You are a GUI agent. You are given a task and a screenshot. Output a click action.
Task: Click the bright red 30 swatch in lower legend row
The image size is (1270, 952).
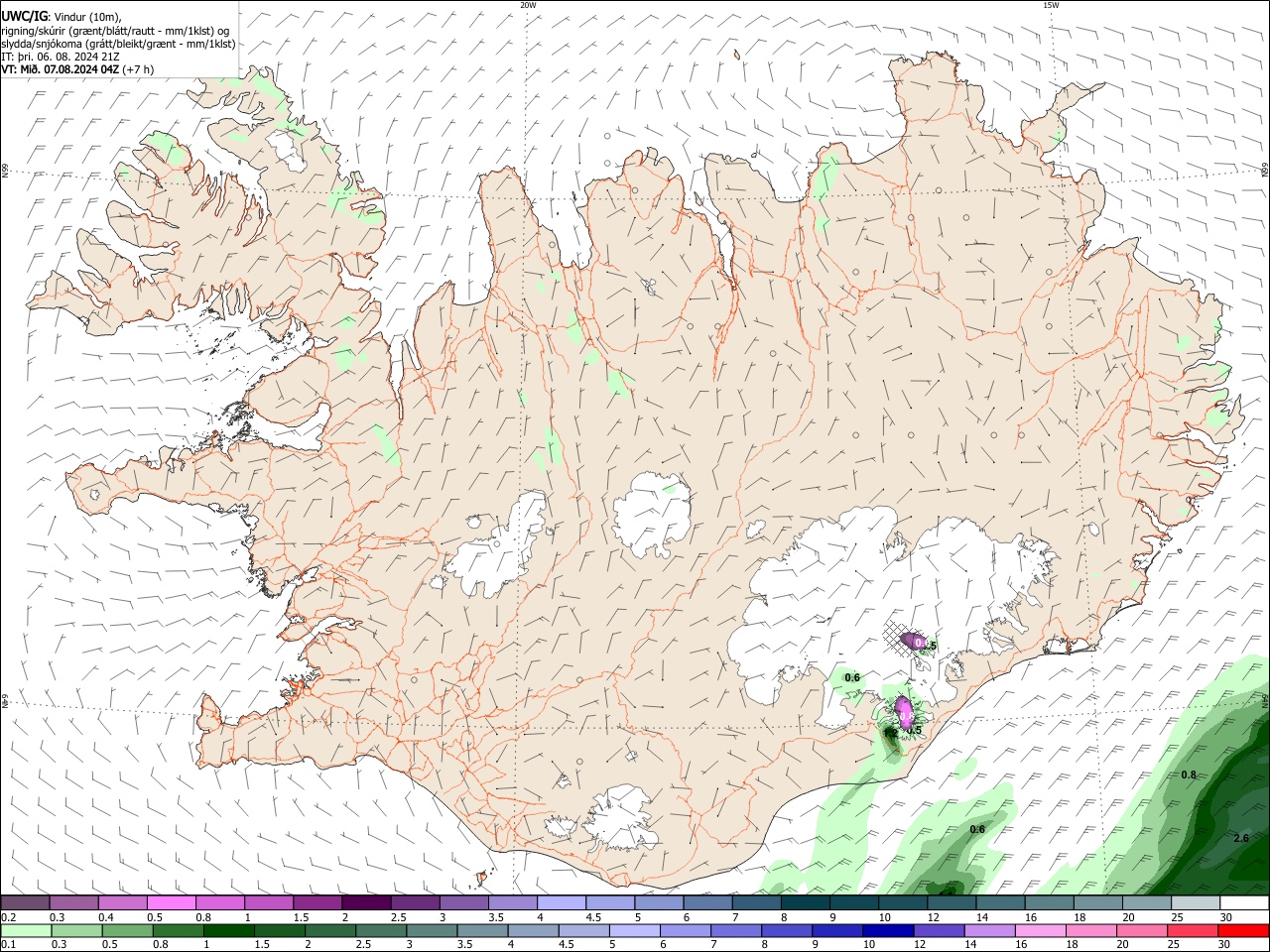coord(1244,930)
